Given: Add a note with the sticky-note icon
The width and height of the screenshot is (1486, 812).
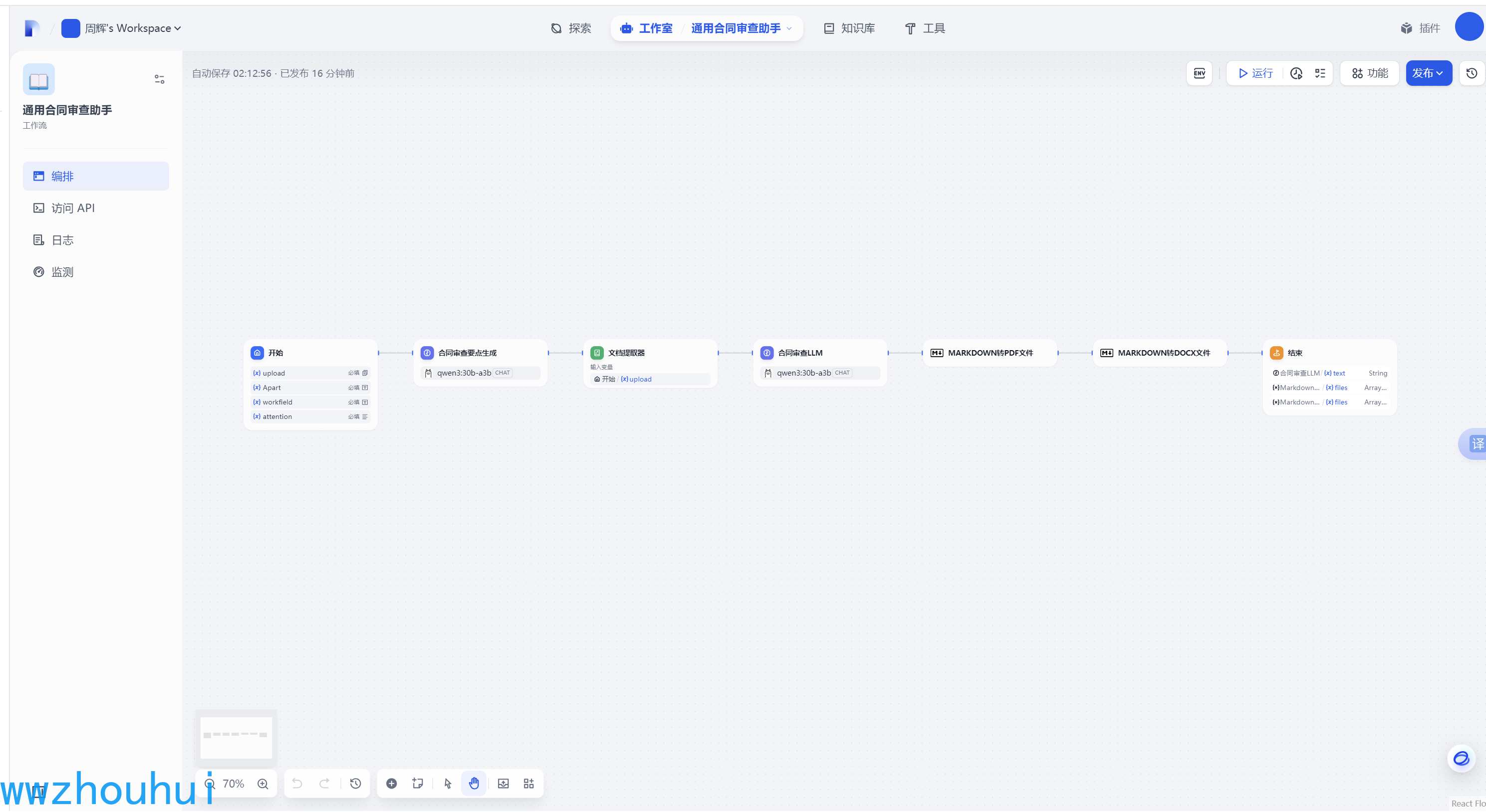Looking at the screenshot, I should pos(418,783).
